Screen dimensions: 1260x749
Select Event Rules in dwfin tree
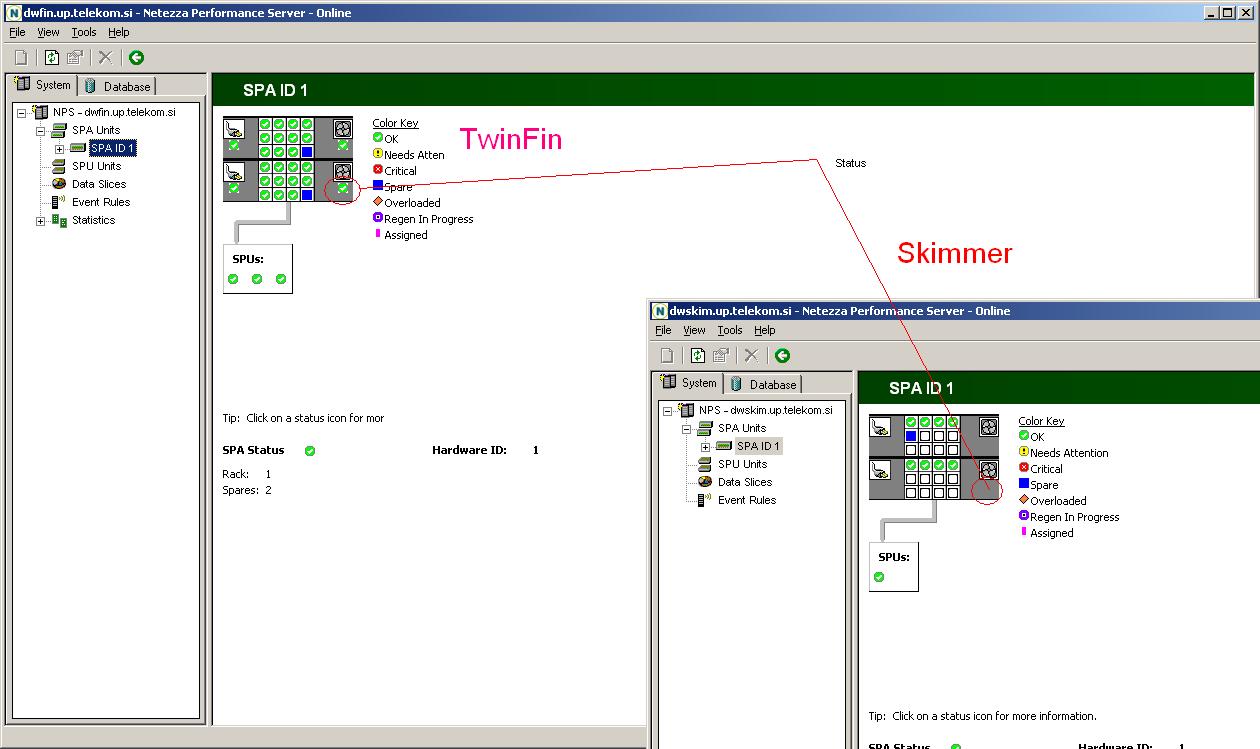101,202
